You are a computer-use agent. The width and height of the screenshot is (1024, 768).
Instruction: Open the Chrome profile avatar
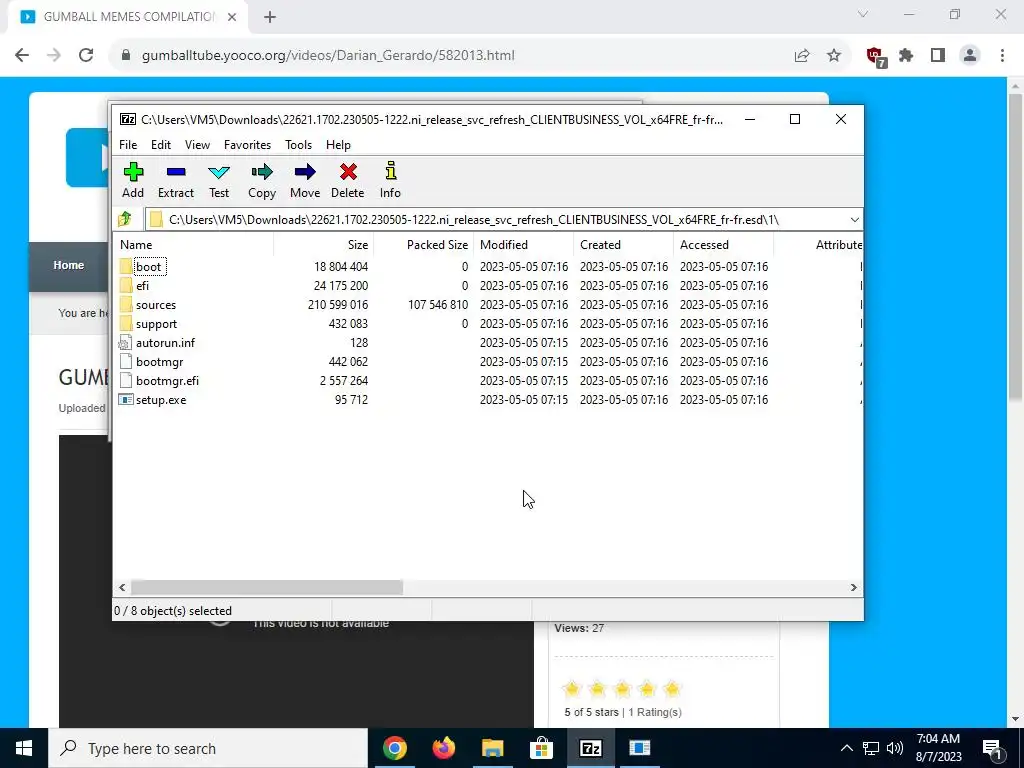tap(970, 56)
